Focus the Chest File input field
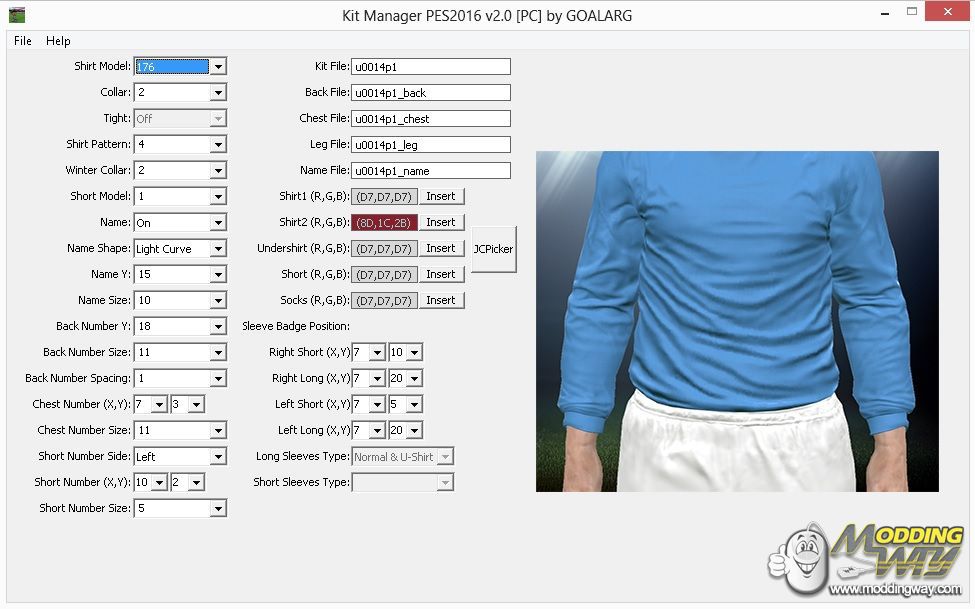Viewport: 975px width, 609px height. point(430,119)
